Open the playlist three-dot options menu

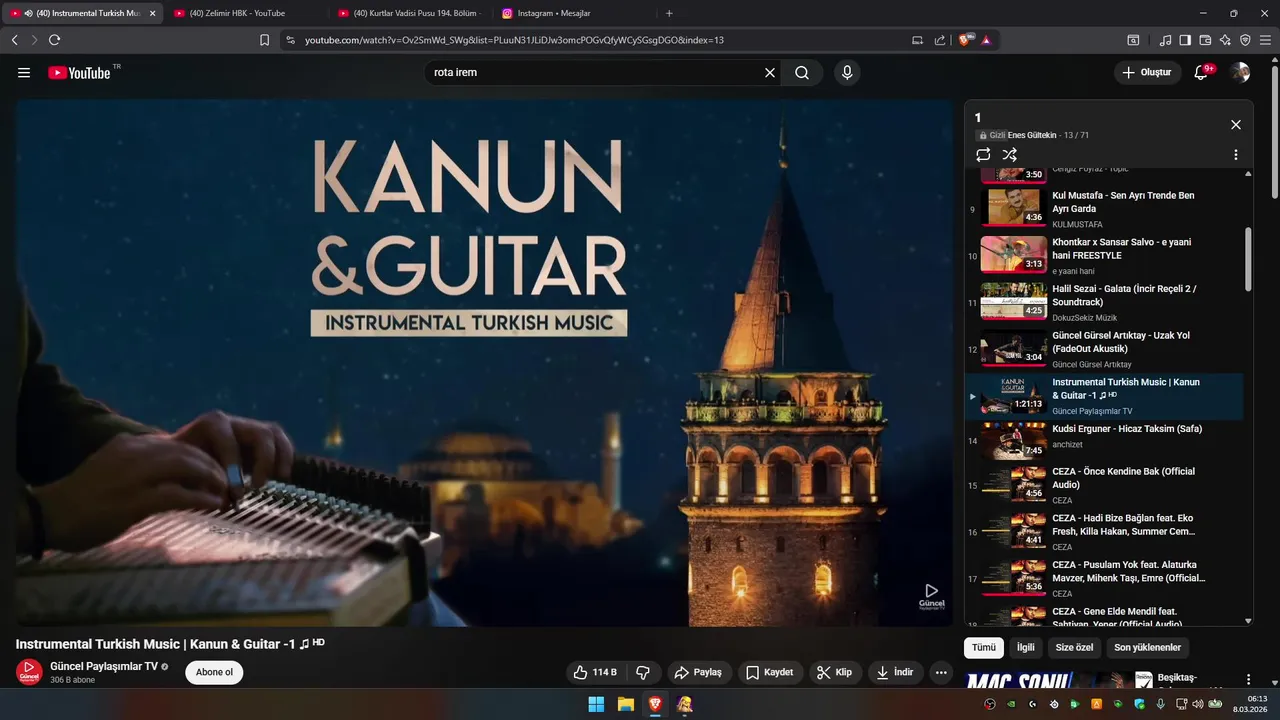pyautogui.click(x=1236, y=155)
